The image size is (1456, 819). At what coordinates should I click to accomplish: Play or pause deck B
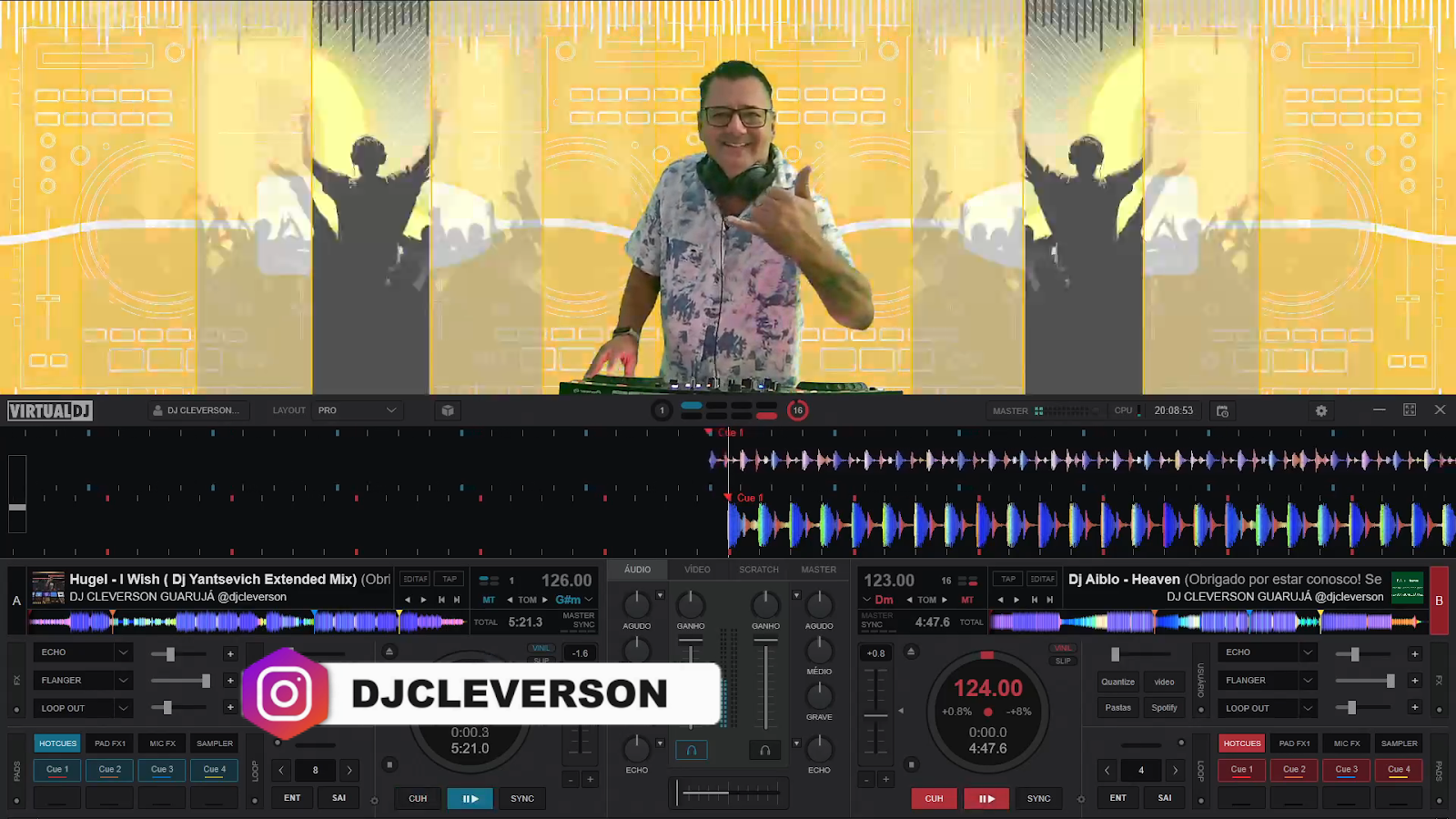pyautogui.click(x=986, y=798)
